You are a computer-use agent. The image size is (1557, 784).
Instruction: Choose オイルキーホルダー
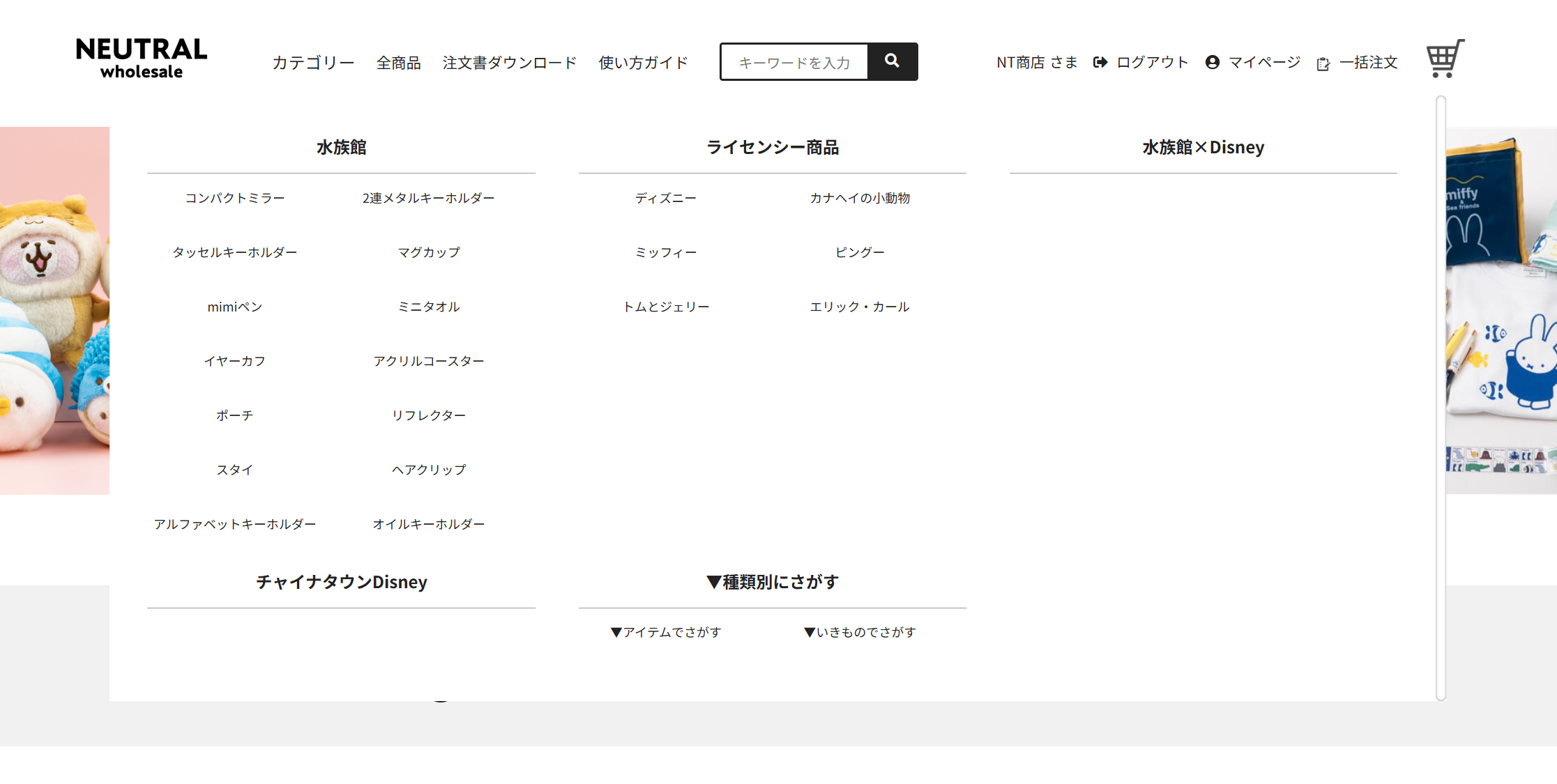pyautogui.click(x=429, y=524)
